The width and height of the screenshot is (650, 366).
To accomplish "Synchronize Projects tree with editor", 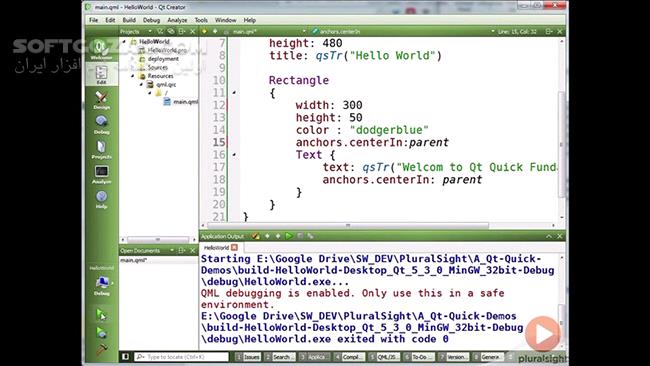I will tap(171, 32).
